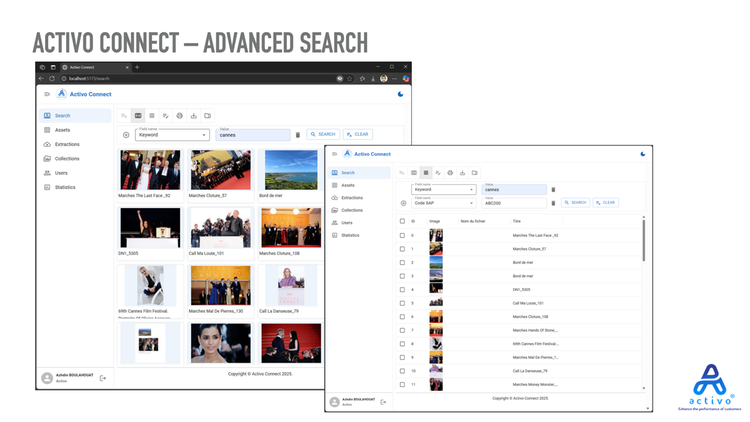750x422 pixels.
Task: Tick the checkbox for Call Ma Loute_101 row
Action: [x=402, y=303]
